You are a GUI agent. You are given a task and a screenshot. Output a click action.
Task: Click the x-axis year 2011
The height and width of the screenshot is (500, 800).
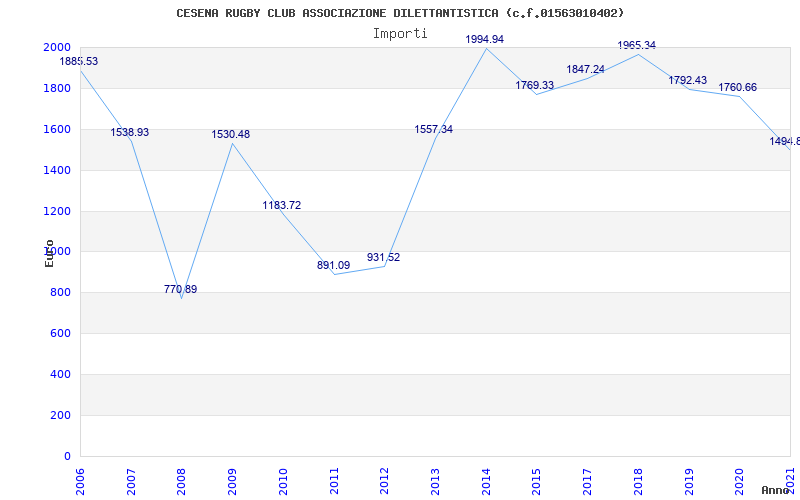[334, 482]
